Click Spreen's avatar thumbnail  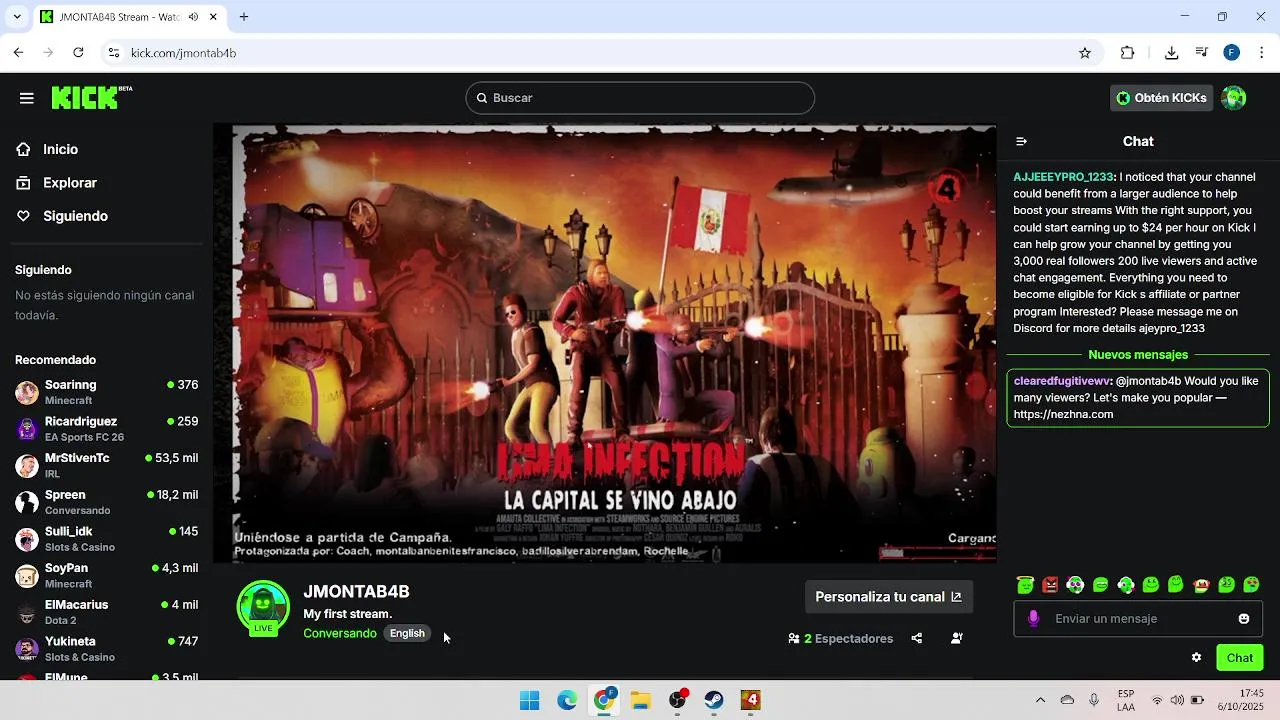27,502
